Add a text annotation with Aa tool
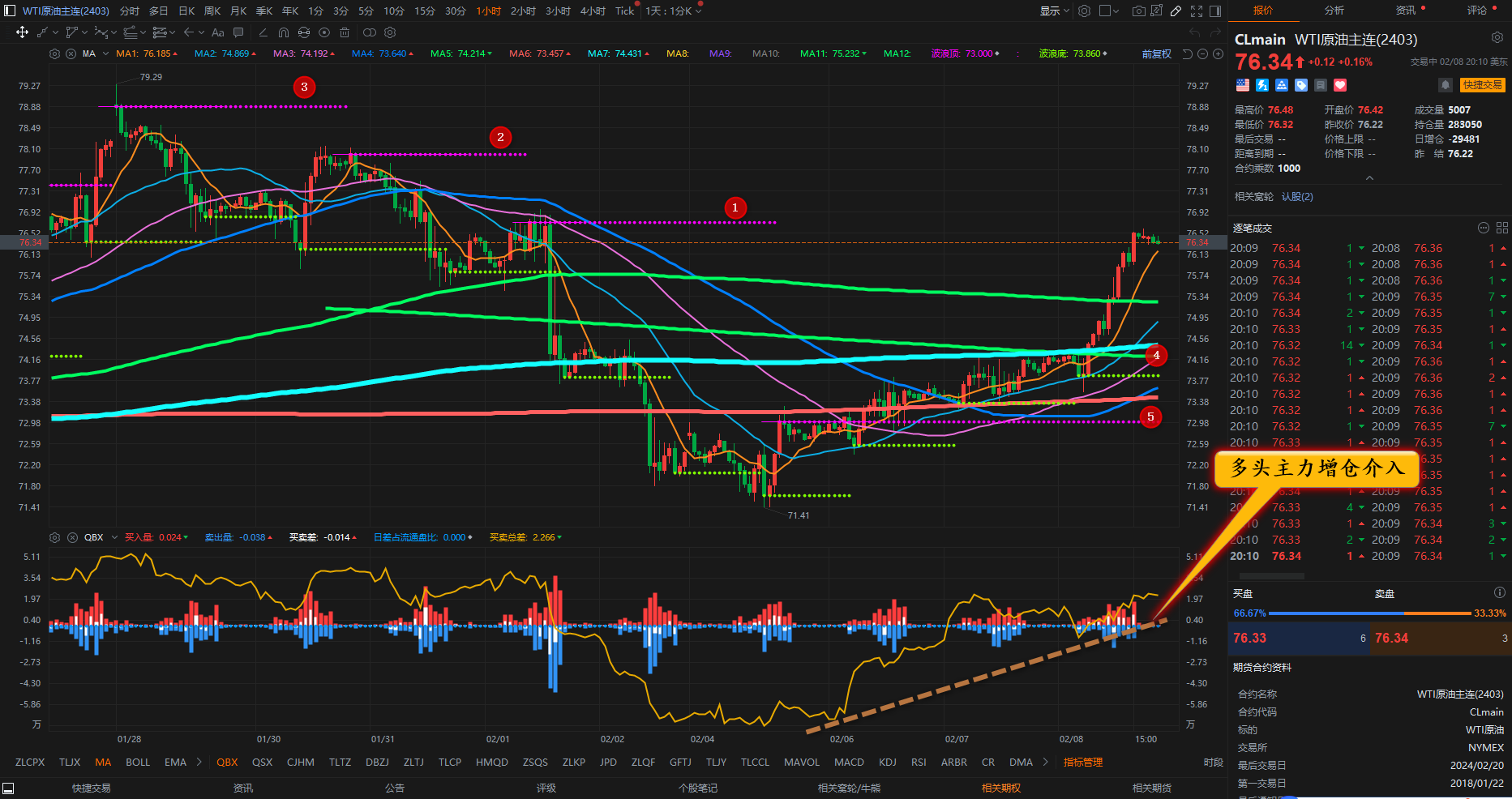Viewport: 1512px width, 799px height. (217, 32)
